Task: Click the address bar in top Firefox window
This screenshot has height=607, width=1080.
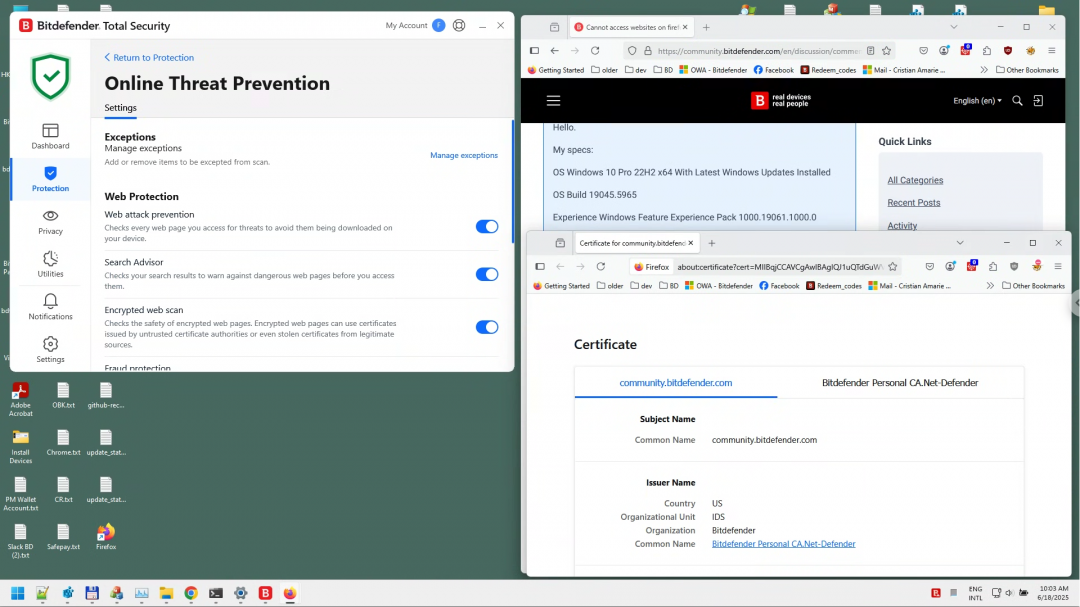Action: [758, 50]
